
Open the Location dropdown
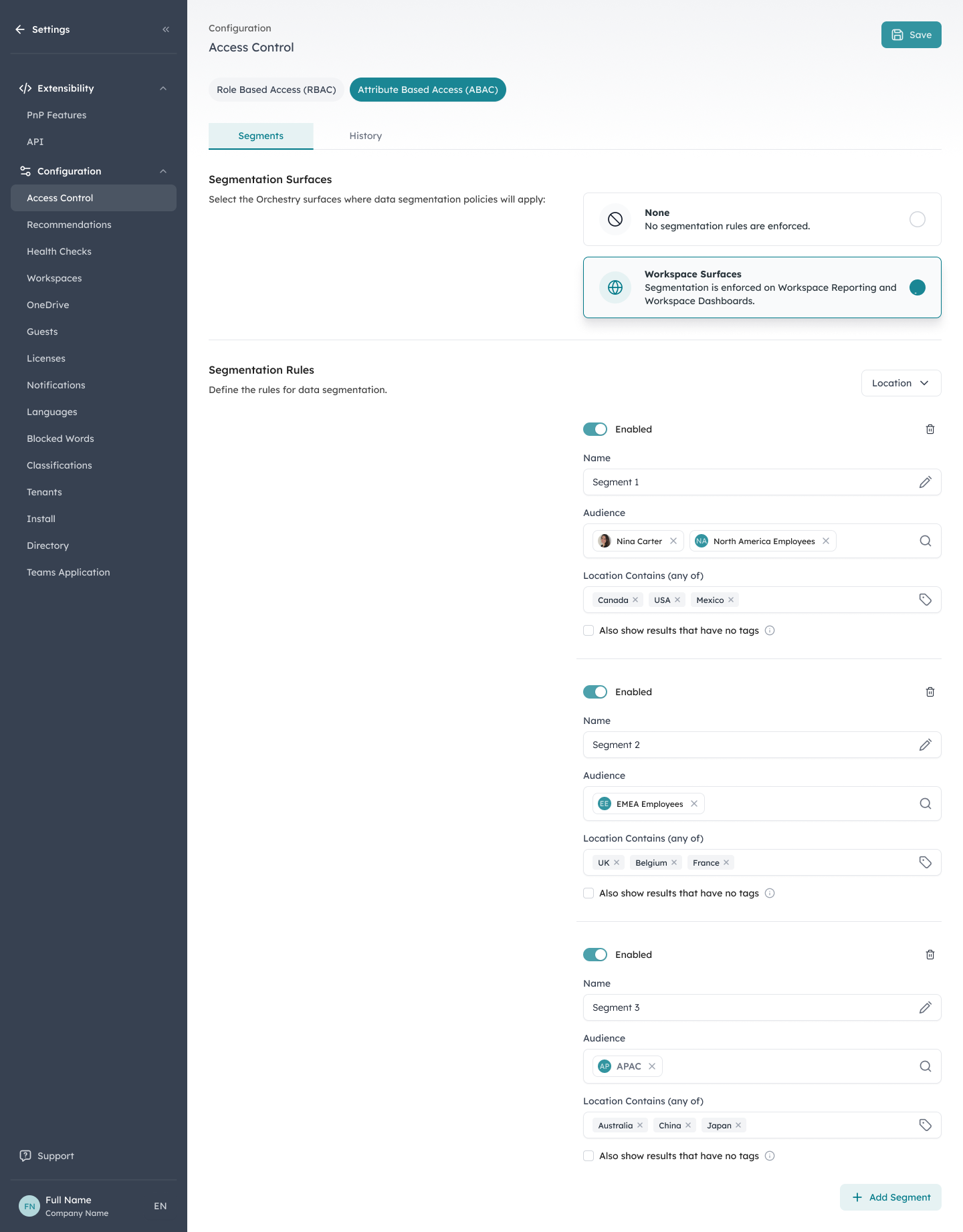[x=901, y=383]
